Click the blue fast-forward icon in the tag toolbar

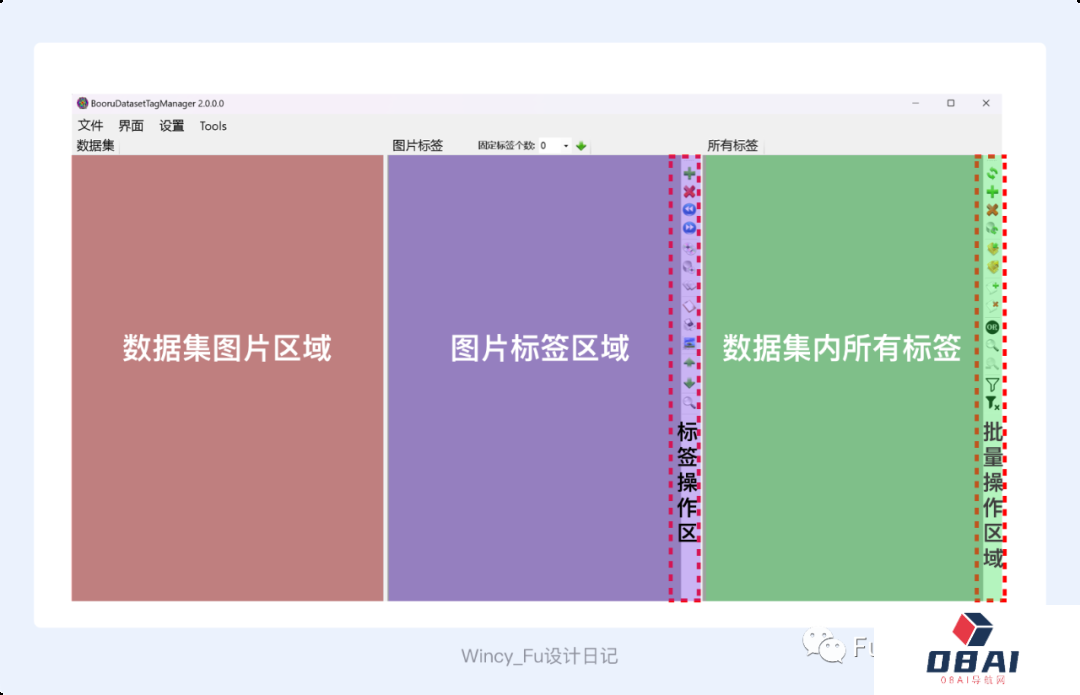point(689,228)
